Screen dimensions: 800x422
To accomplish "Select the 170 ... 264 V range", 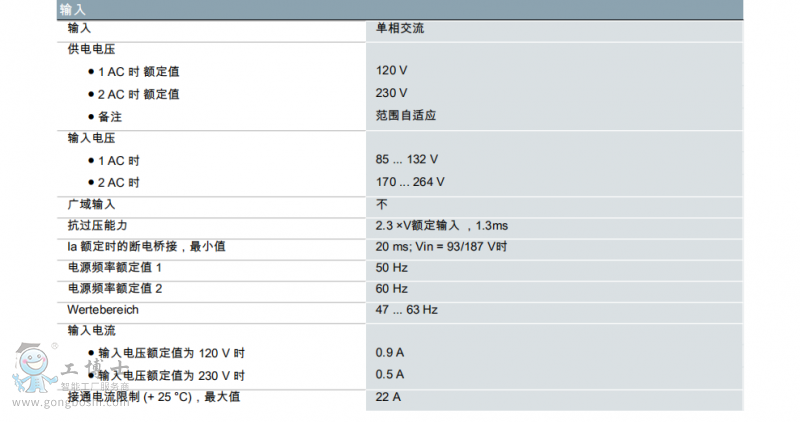I will tap(410, 182).
